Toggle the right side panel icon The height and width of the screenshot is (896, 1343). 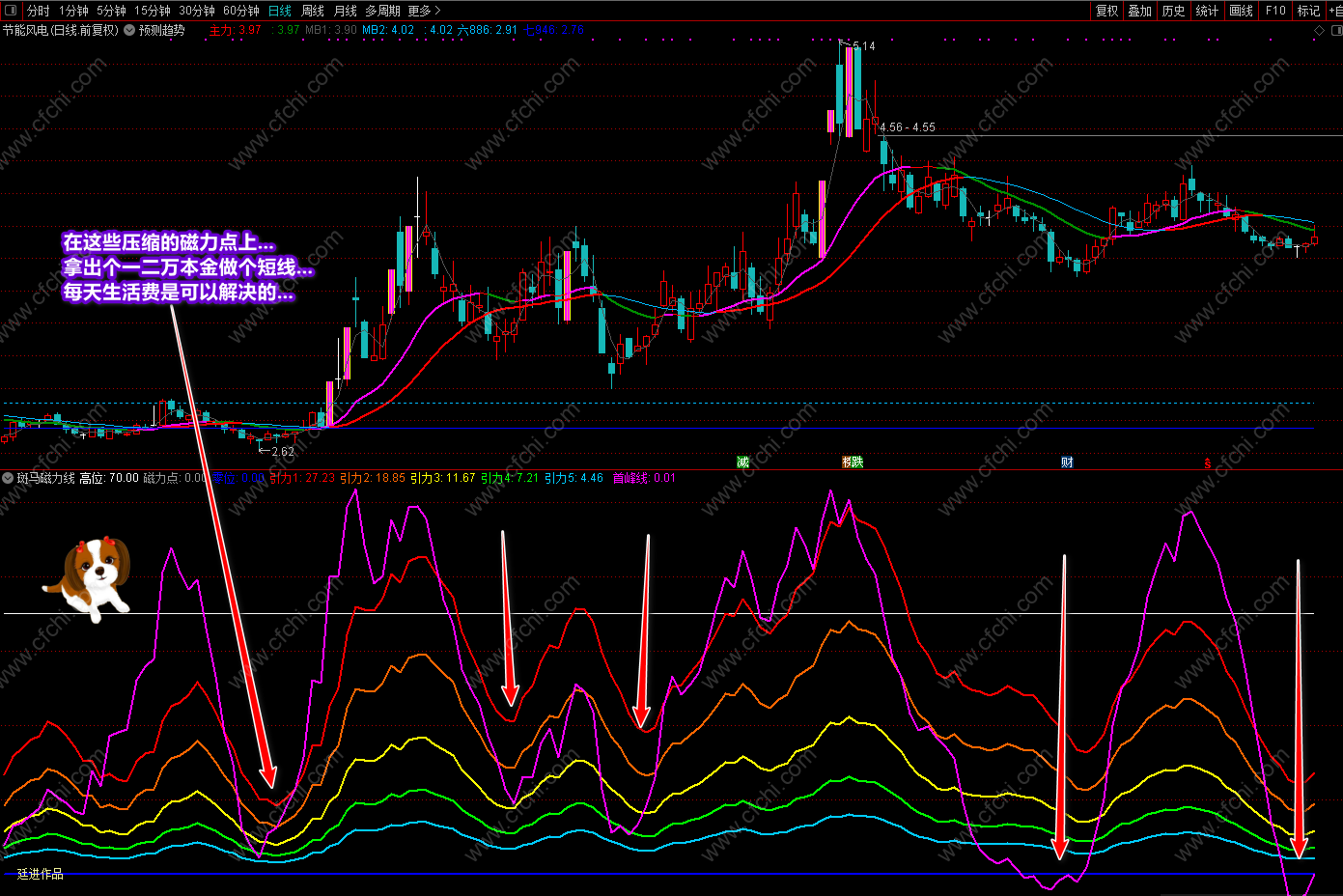(x=1337, y=30)
